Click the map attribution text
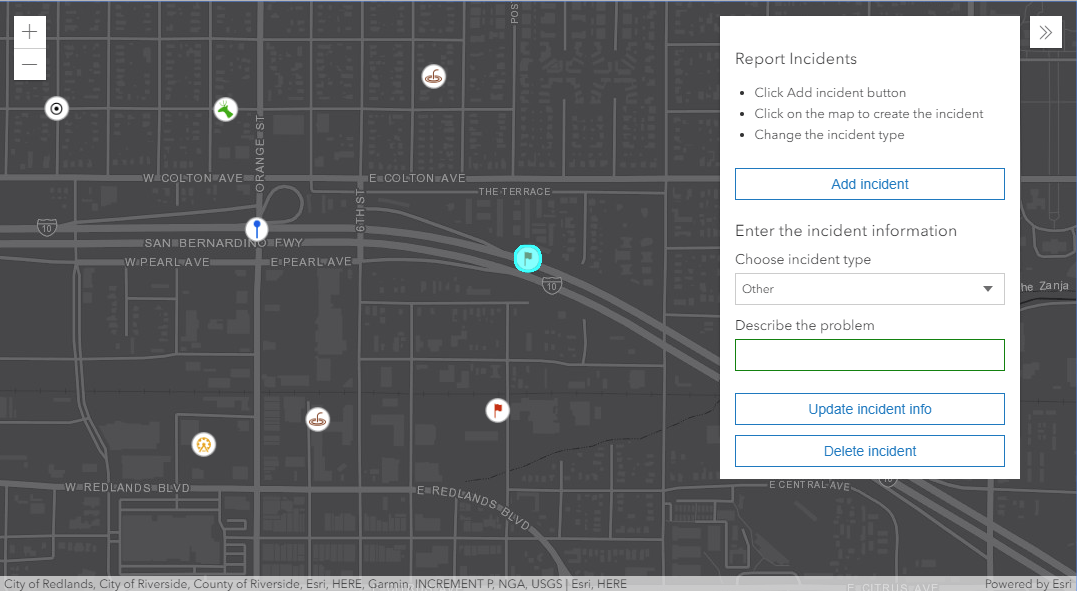The width and height of the screenshot is (1077, 591). (315, 583)
